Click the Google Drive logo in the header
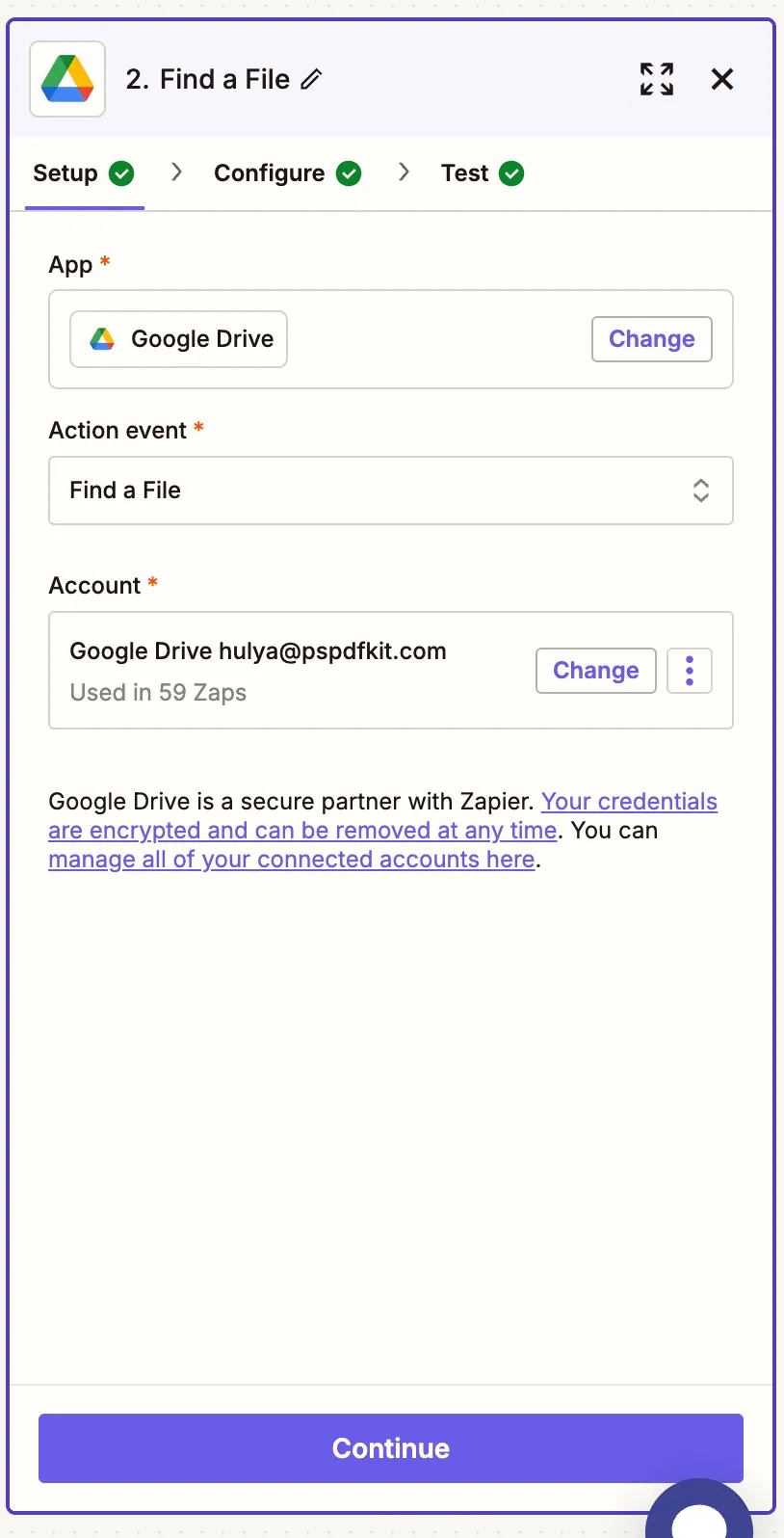The height and width of the screenshot is (1538, 784). point(67,79)
